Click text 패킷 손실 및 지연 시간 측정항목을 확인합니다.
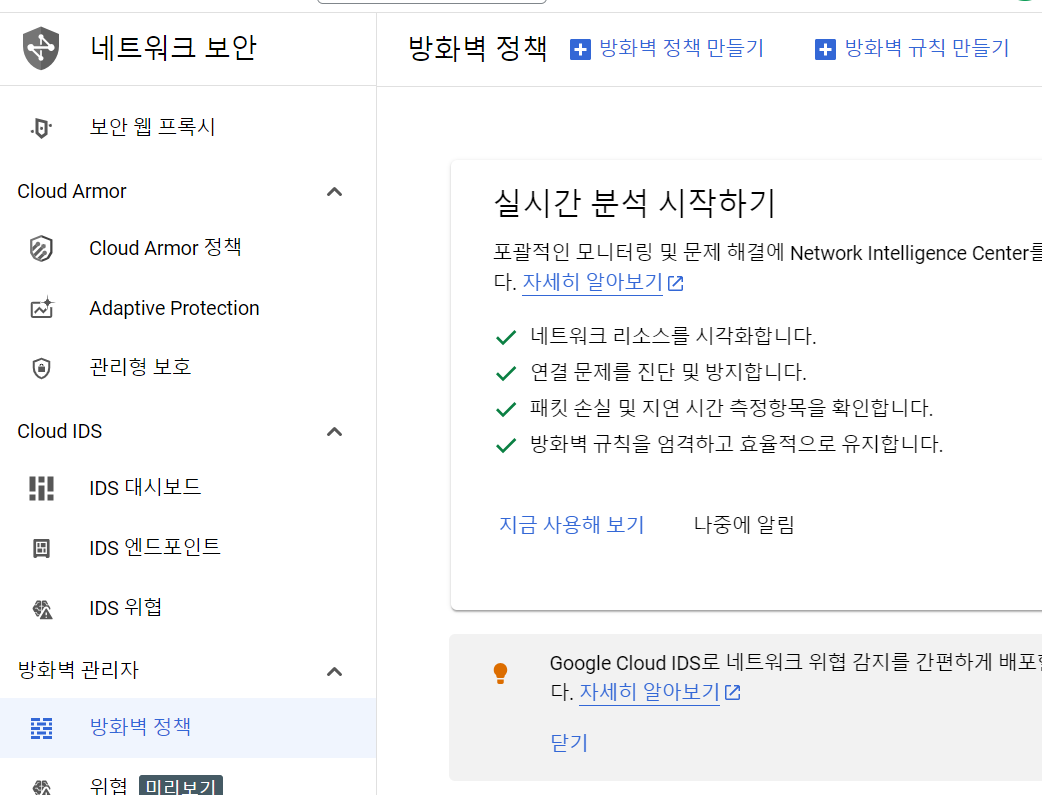Screen dimensions: 1042x795 [x=732, y=407]
